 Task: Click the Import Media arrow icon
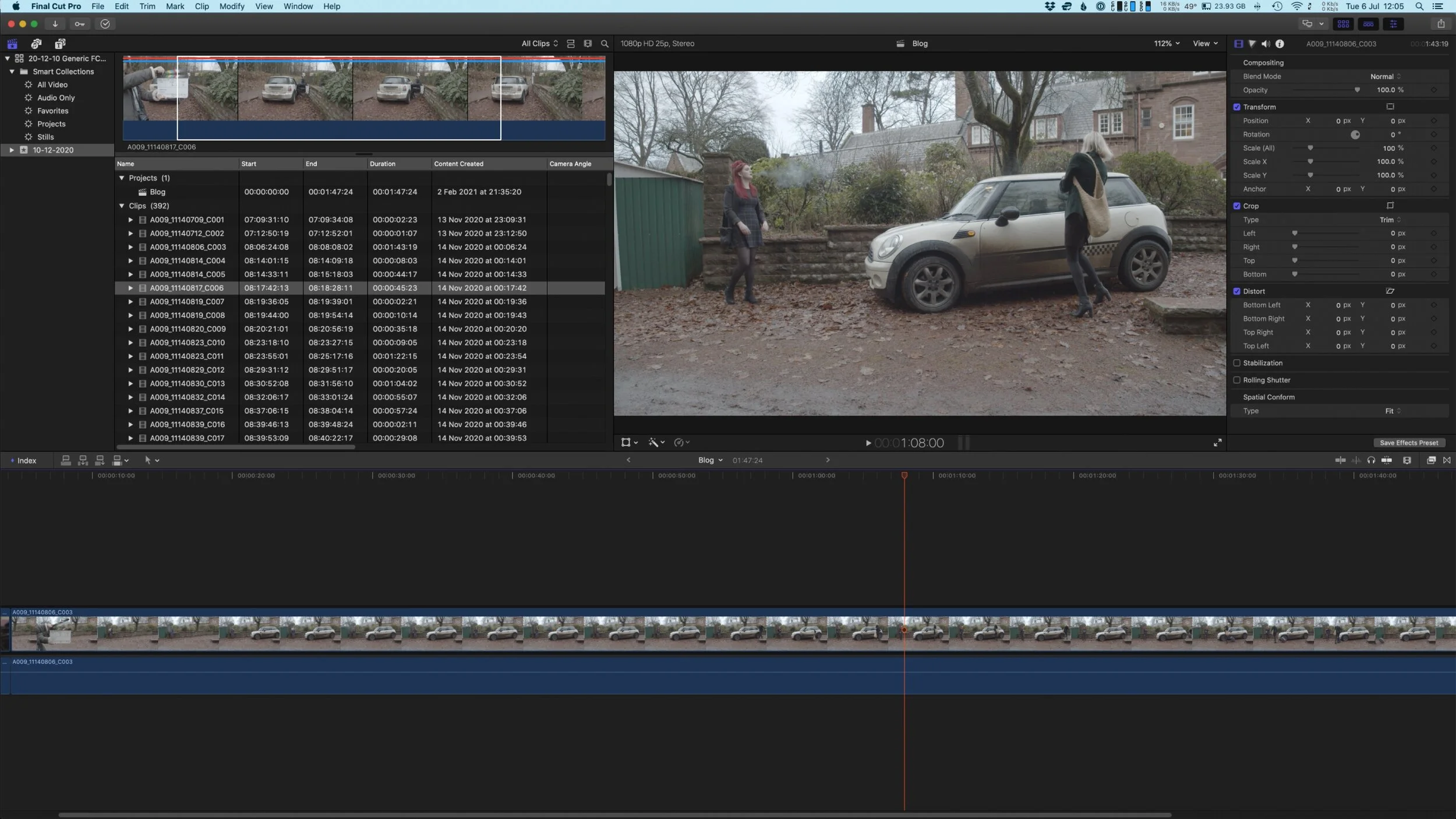tap(55, 24)
